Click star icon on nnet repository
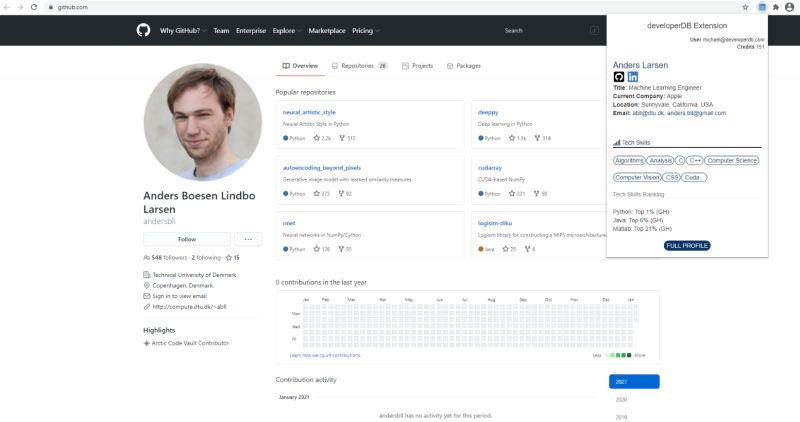This screenshot has width=800, height=422. click(316, 249)
